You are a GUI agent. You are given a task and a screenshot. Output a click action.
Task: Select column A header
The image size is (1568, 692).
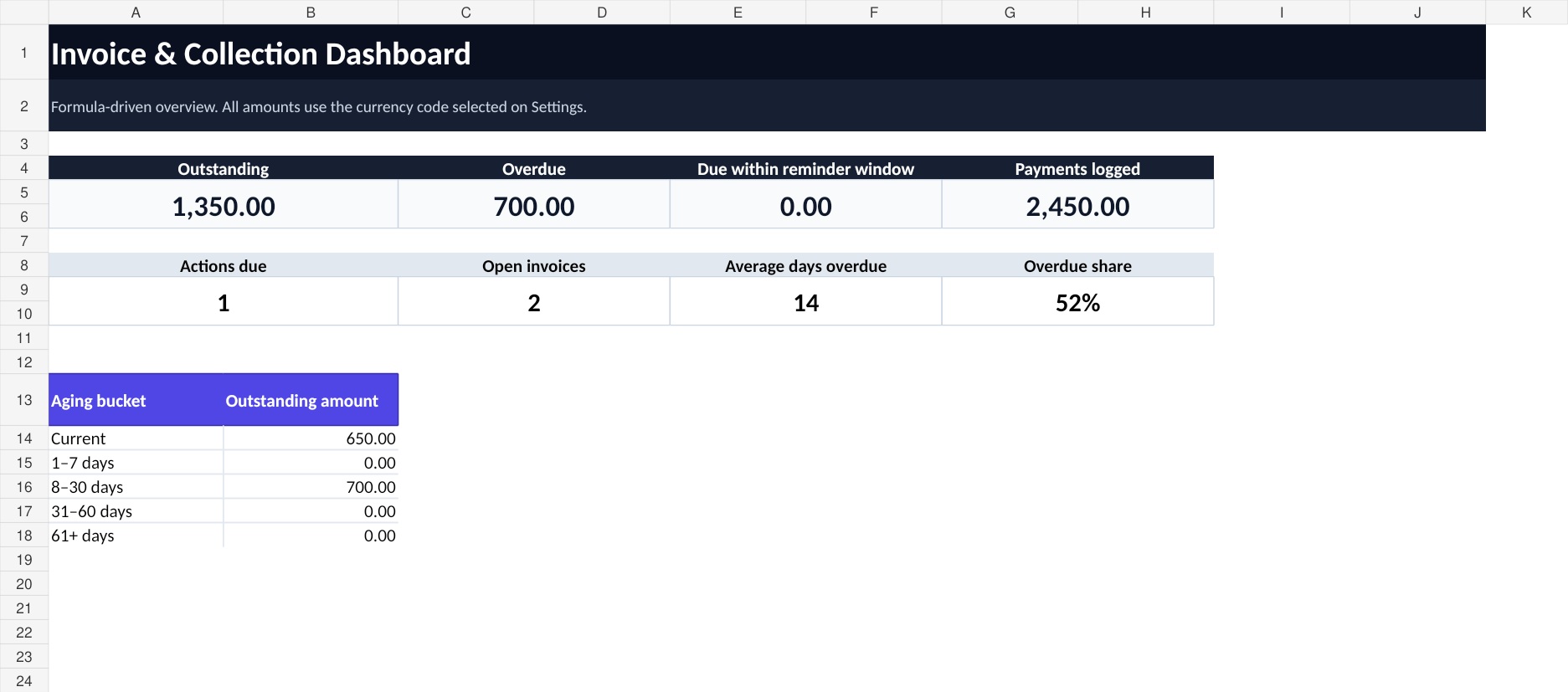pyautogui.click(x=136, y=13)
